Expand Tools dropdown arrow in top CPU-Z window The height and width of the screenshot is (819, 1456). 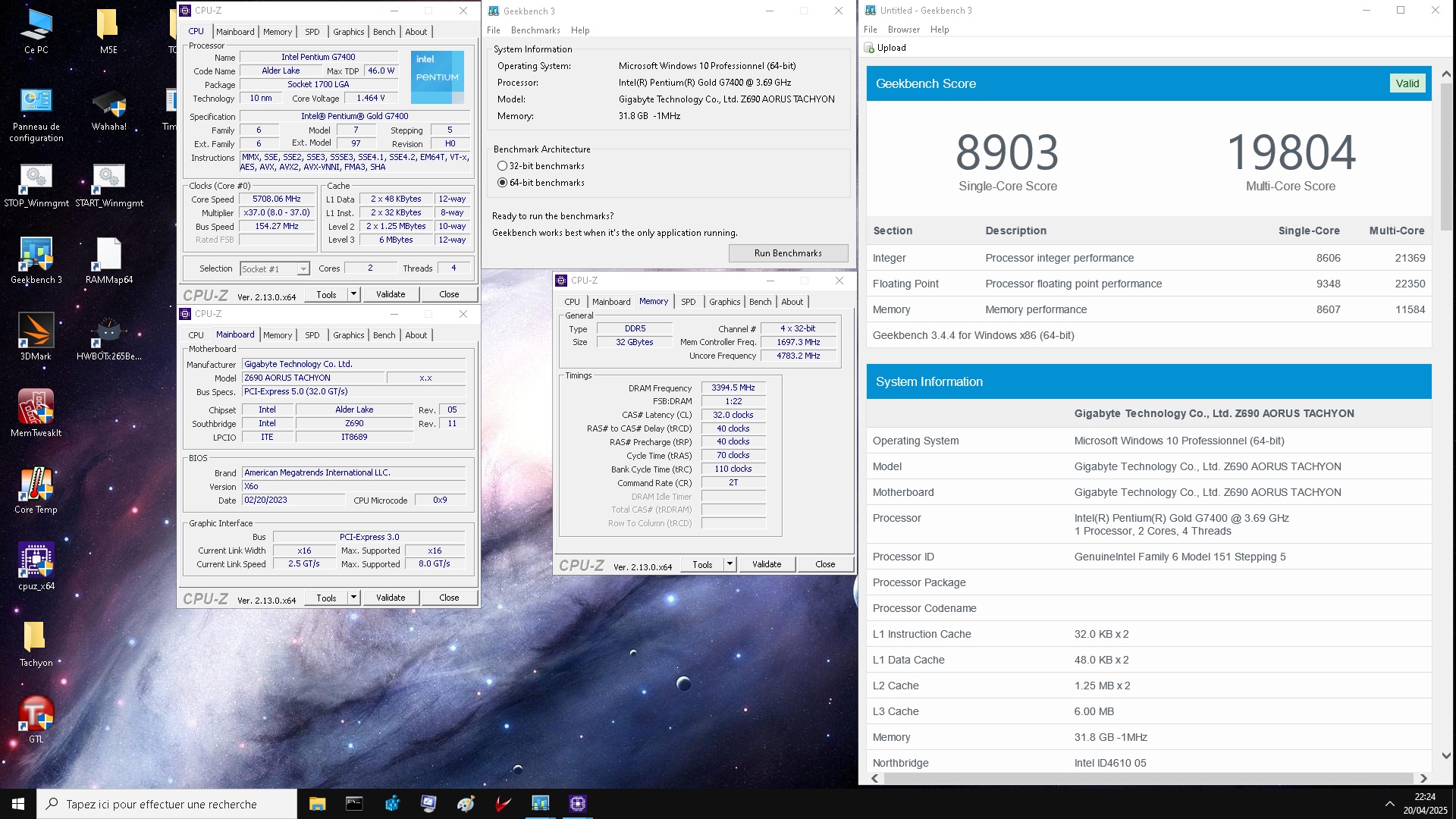pos(353,294)
